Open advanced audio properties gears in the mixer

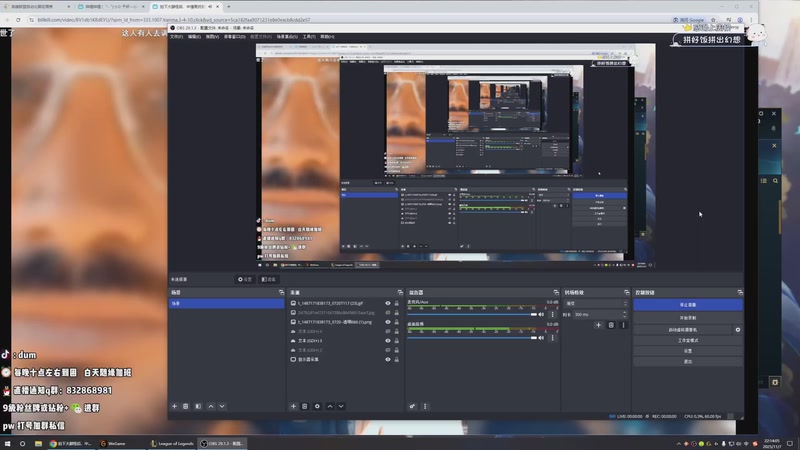pos(412,406)
